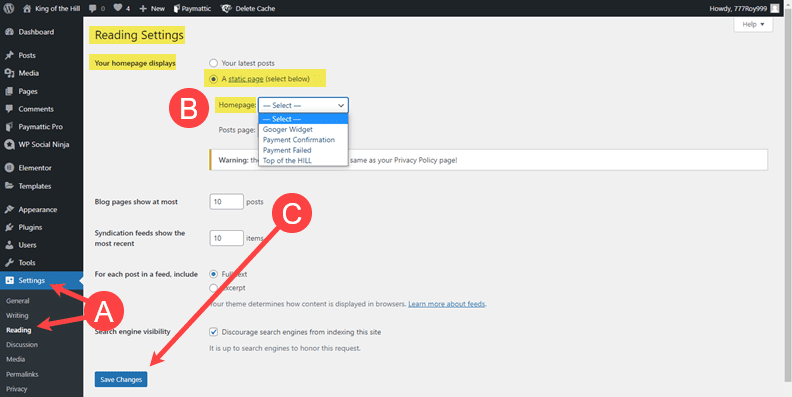Image resolution: width=792 pixels, height=397 pixels.
Task: Click the Posts pin icon
Action: 9,55
